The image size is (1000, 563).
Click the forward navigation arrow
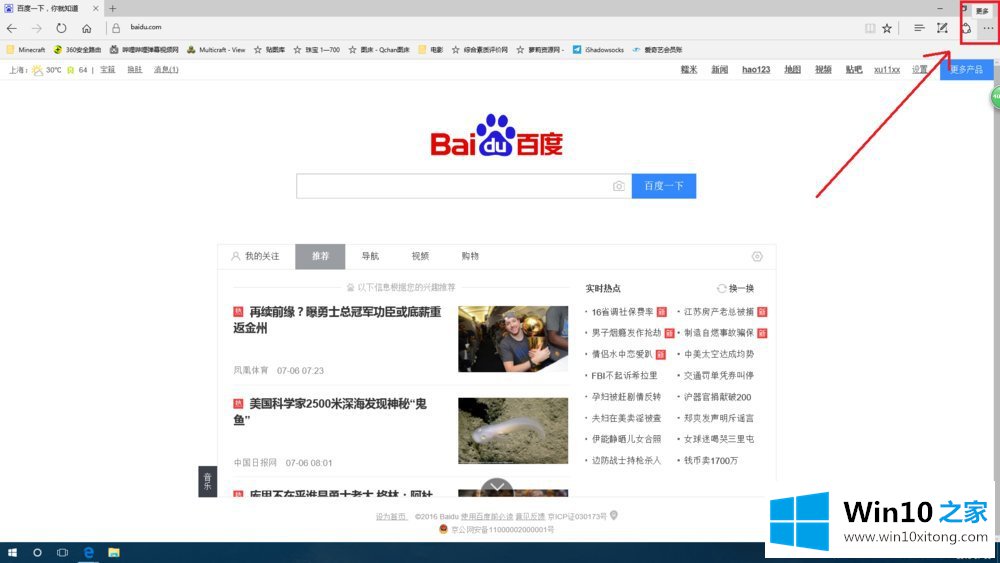pos(36,28)
